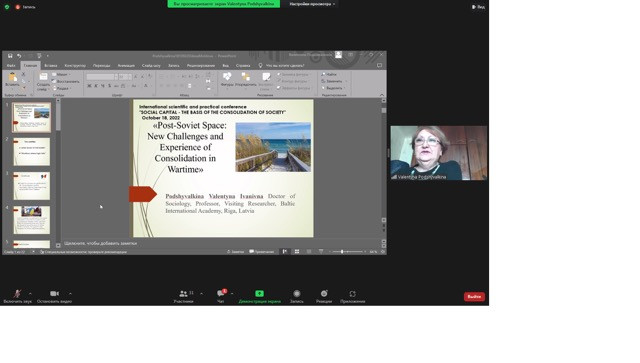Open the Section dropdown
Image resolution: width=640 pixels, height=363 pixels.
[62, 88]
